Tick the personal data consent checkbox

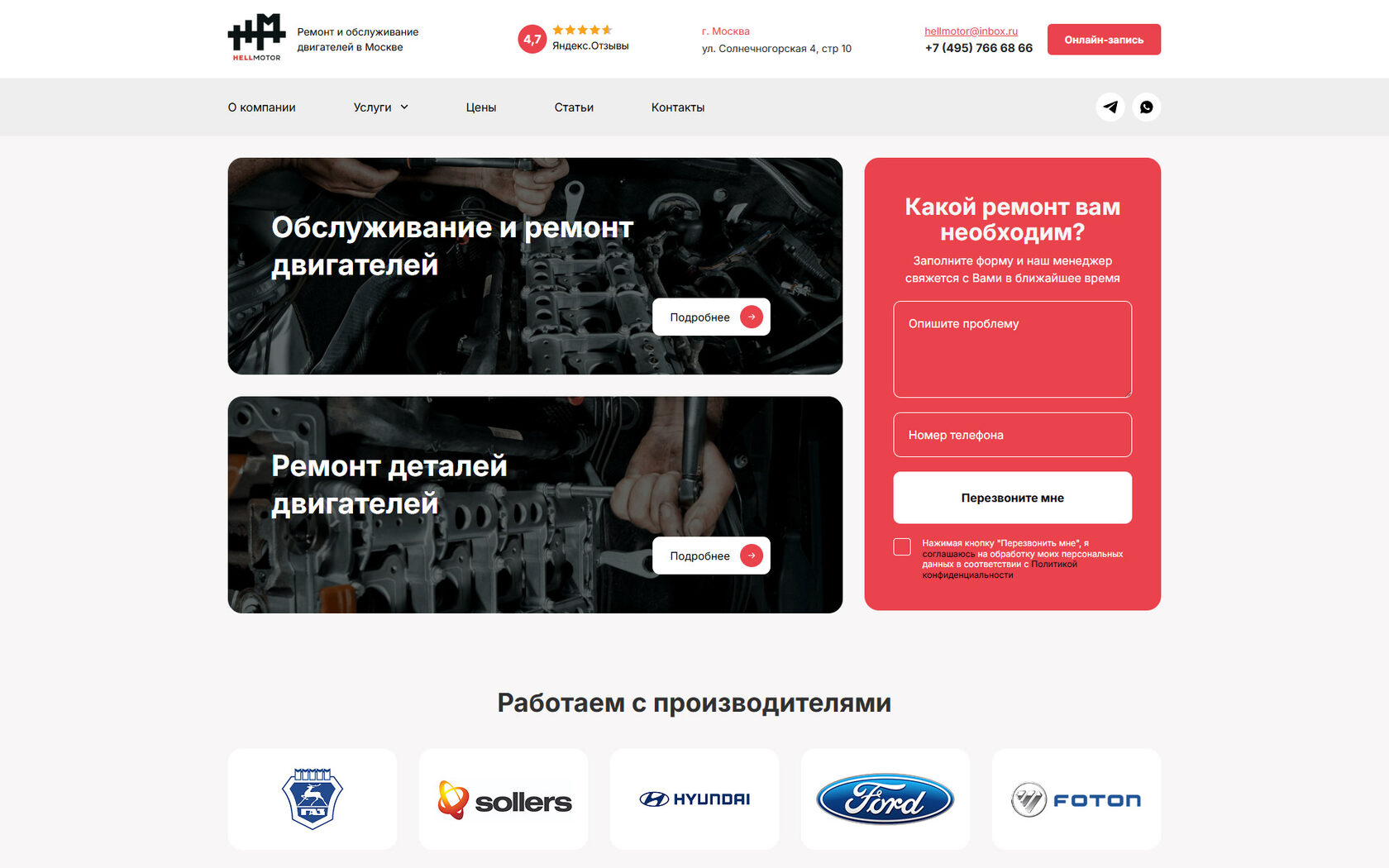902,547
